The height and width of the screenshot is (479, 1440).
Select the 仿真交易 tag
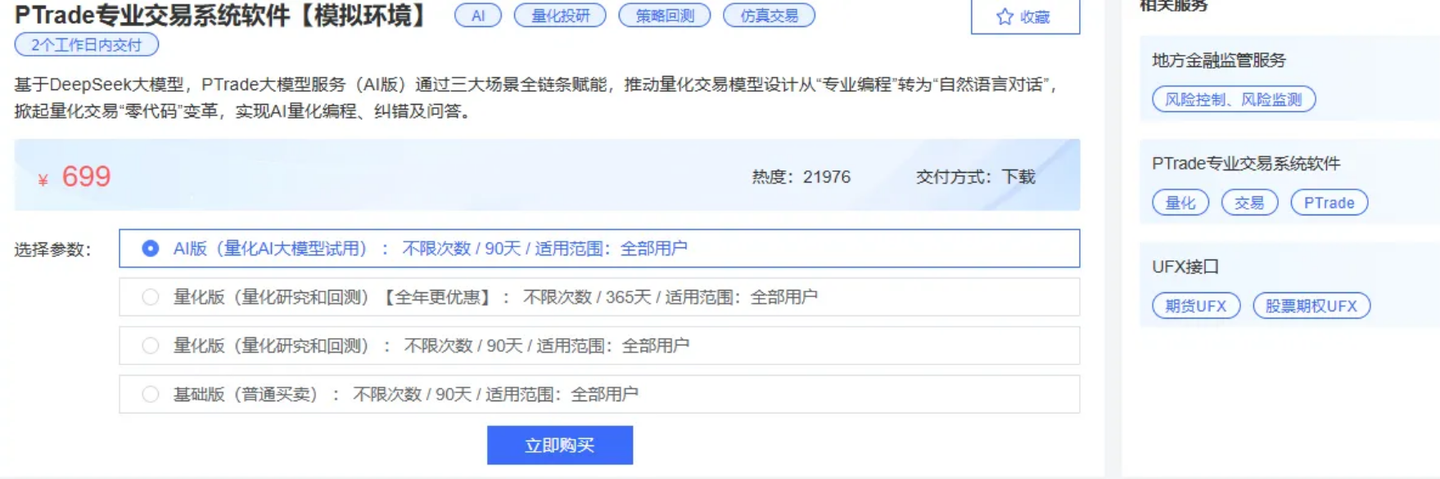point(769,16)
